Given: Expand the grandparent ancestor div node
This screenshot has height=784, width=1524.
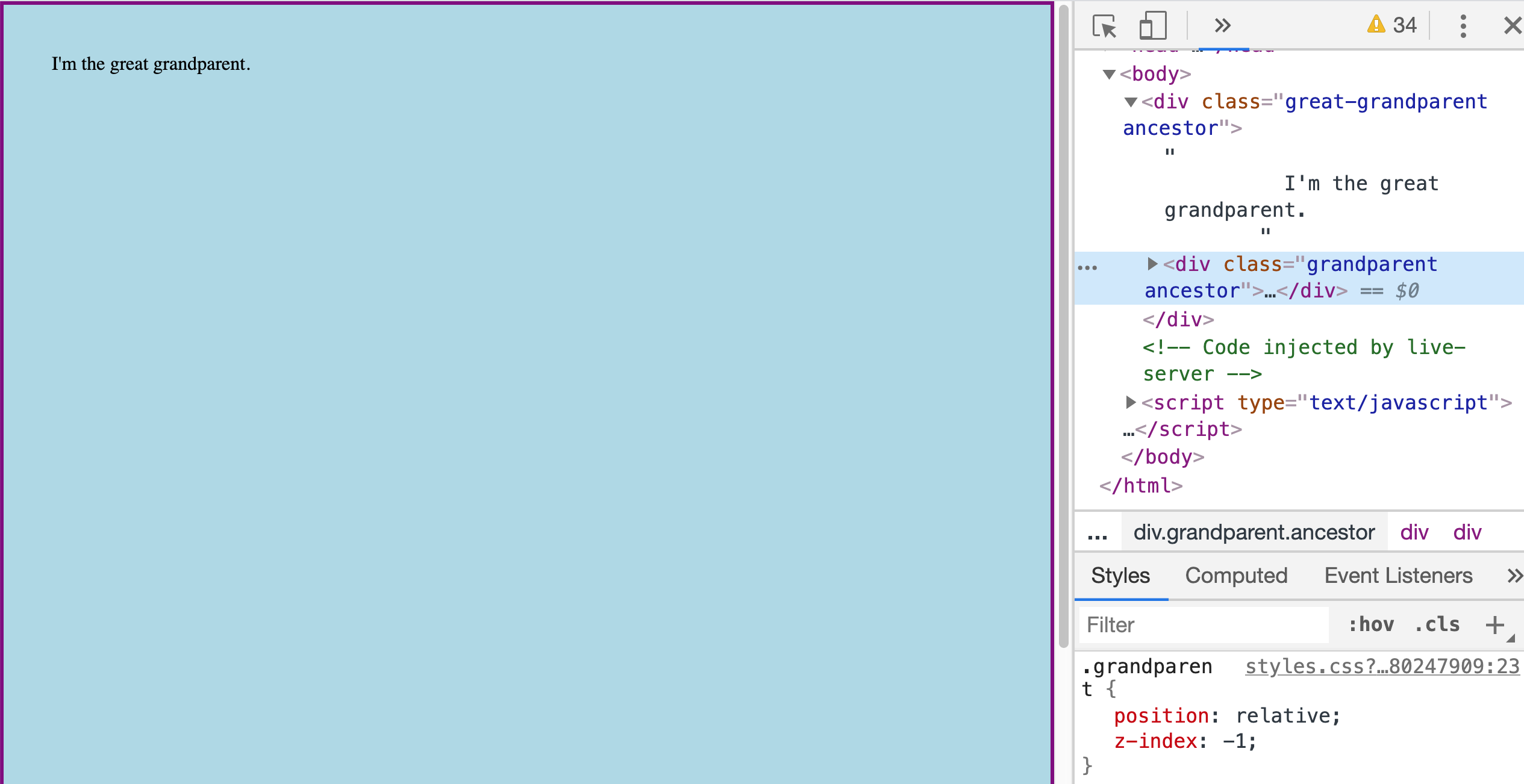Looking at the screenshot, I should 1152,264.
